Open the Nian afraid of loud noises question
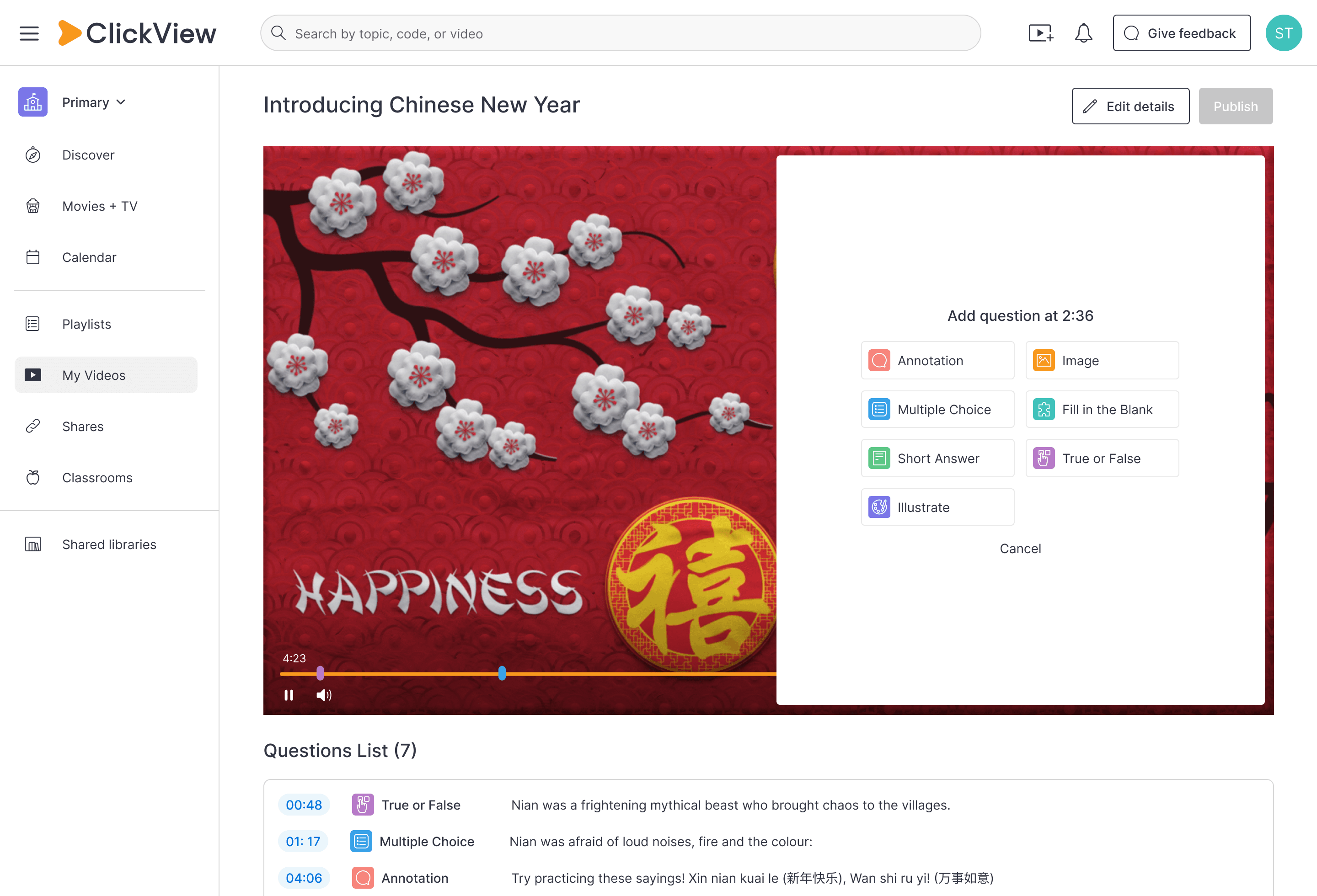The width and height of the screenshot is (1317, 896). coord(661,842)
